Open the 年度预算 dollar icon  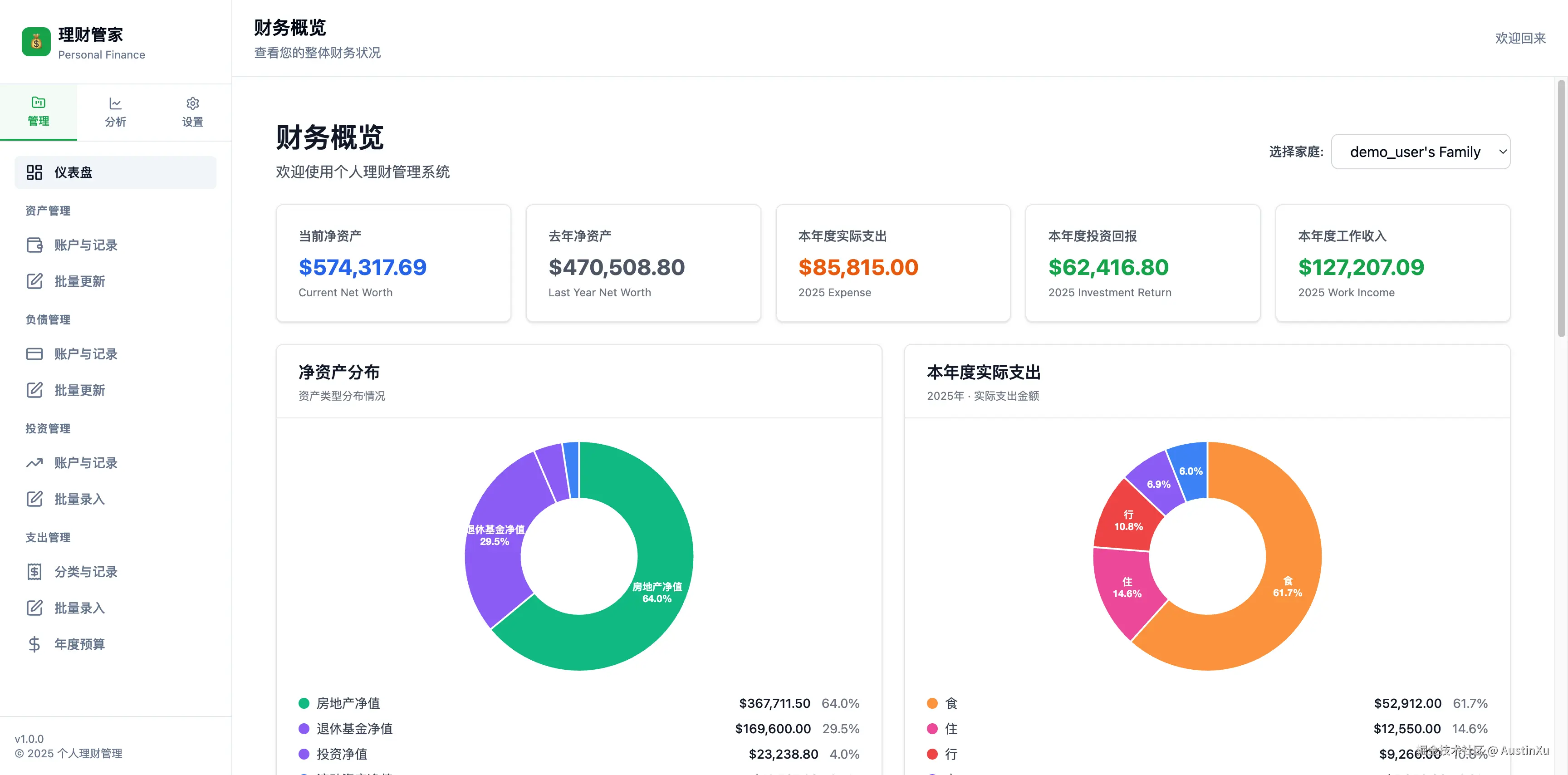click(x=34, y=644)
